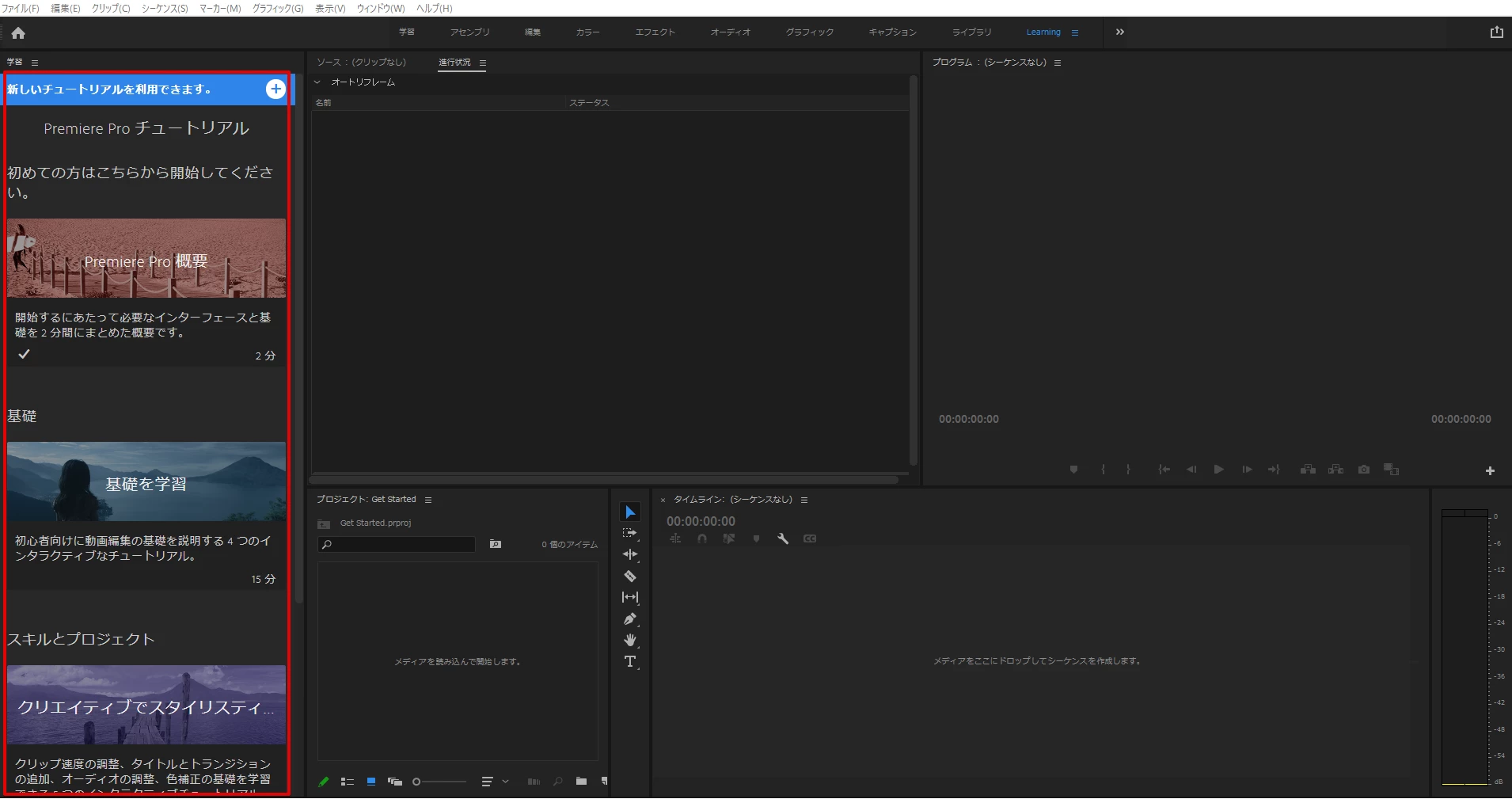
Task: Switch to the カラー workspace tab
Action: point(587,32)
